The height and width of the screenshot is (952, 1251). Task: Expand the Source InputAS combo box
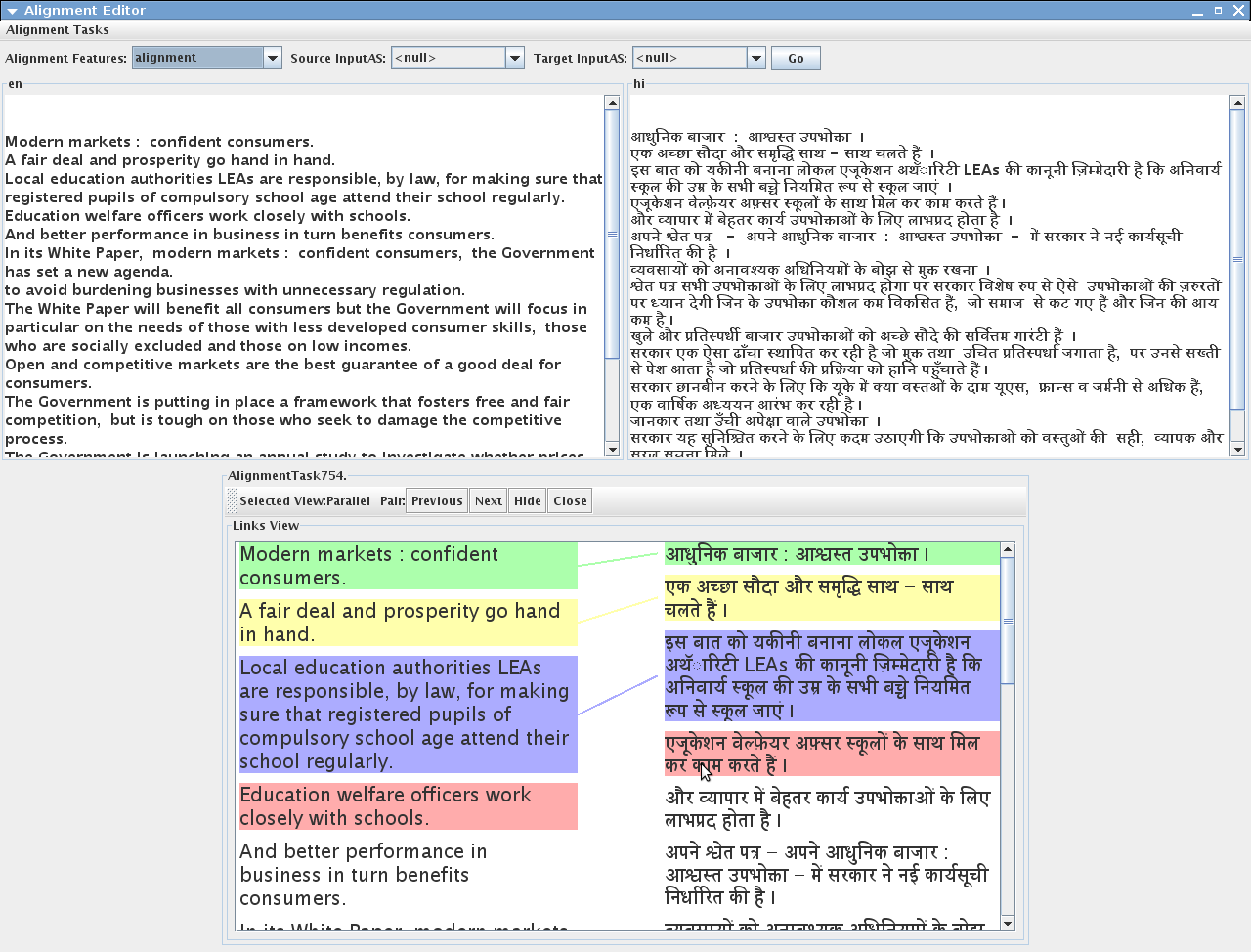[514, 58]
